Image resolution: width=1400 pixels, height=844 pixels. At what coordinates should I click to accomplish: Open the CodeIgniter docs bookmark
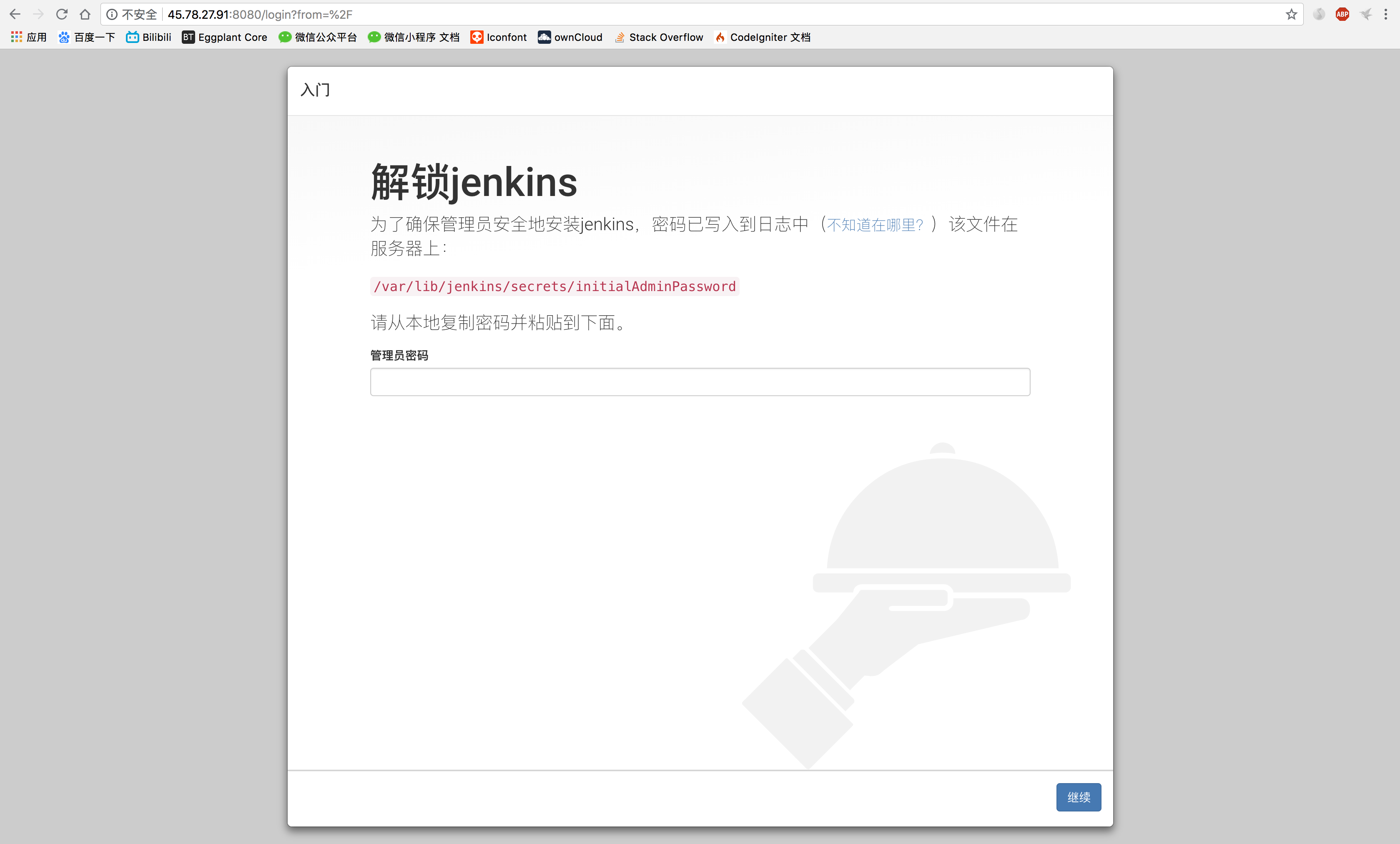point(763,37)
